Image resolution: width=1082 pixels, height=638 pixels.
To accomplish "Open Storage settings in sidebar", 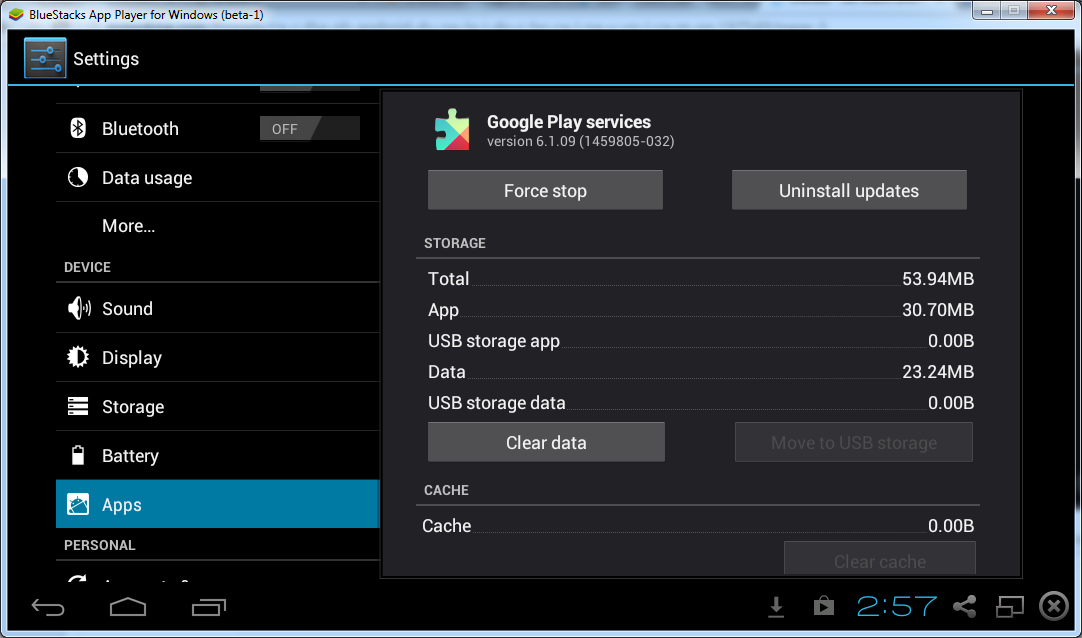I will click(x=217, y=406).
